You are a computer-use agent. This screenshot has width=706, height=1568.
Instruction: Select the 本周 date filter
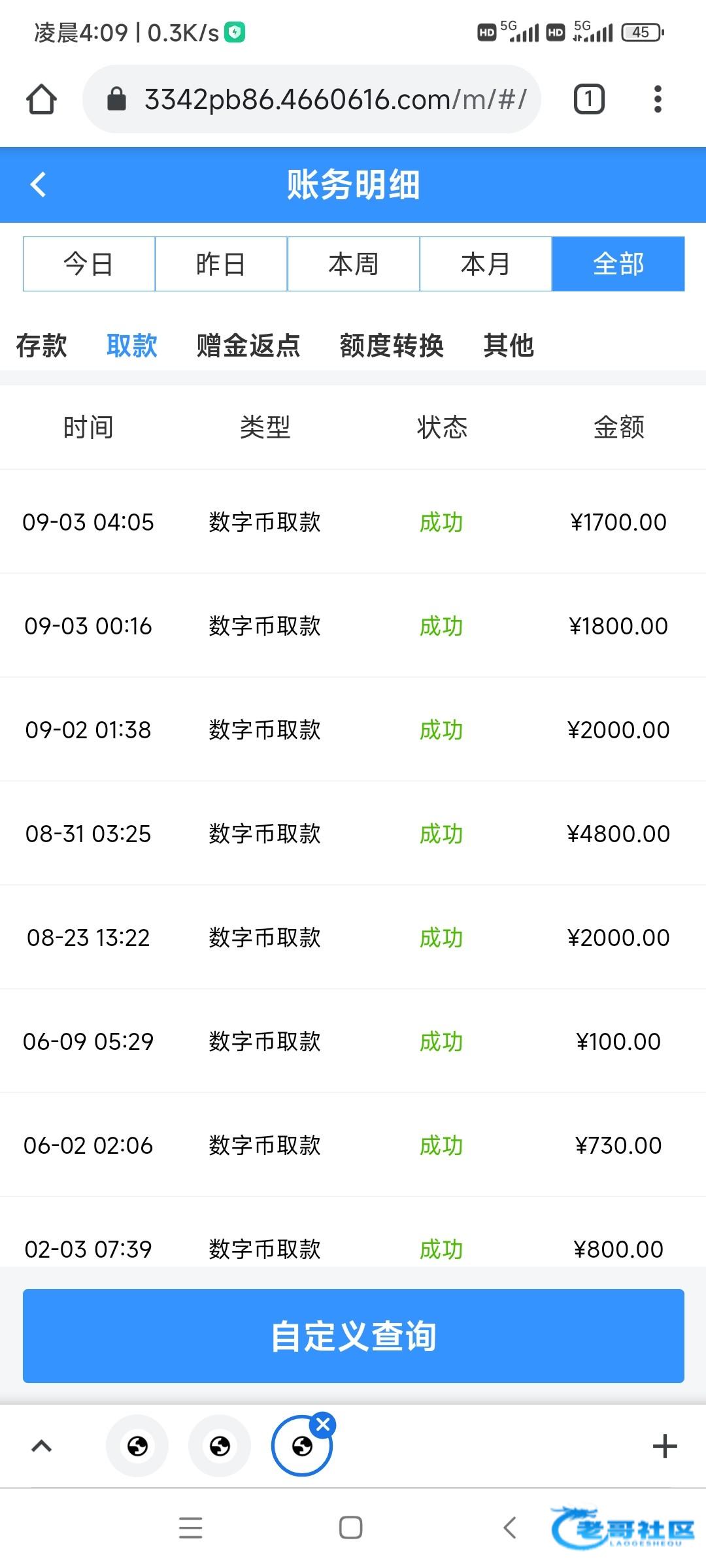[354, 264]
